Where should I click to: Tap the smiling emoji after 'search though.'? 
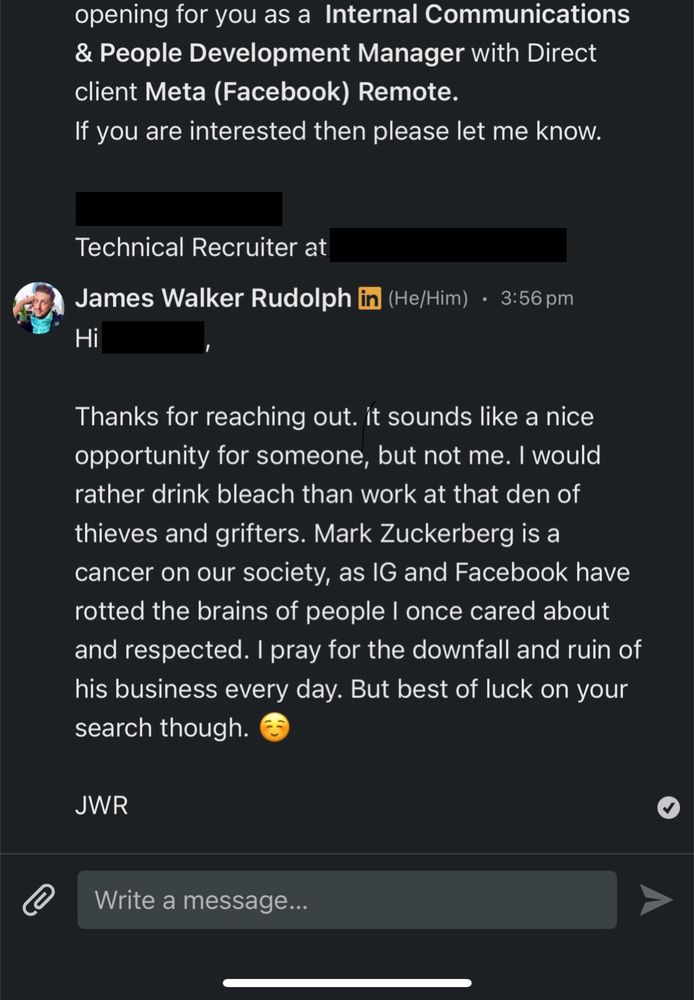click(274, 727)
